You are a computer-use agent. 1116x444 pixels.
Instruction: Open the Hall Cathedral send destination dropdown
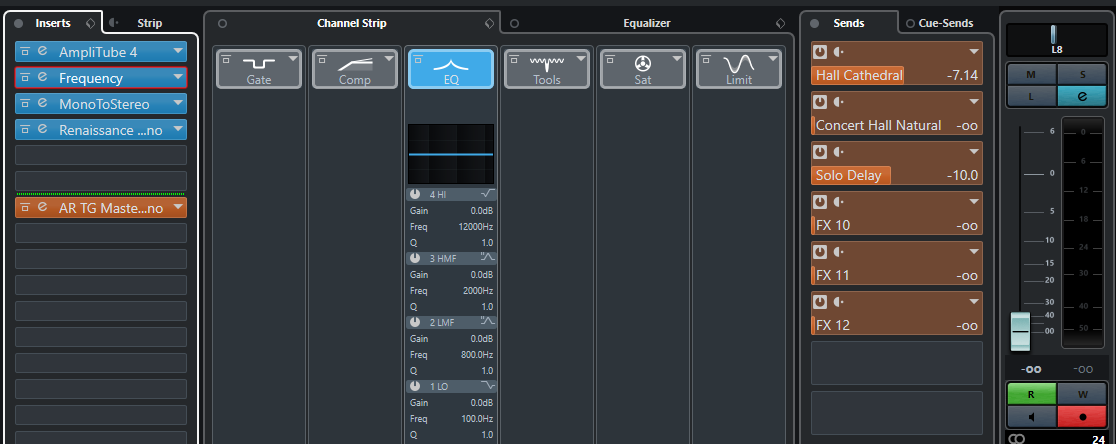coord(974,52)
